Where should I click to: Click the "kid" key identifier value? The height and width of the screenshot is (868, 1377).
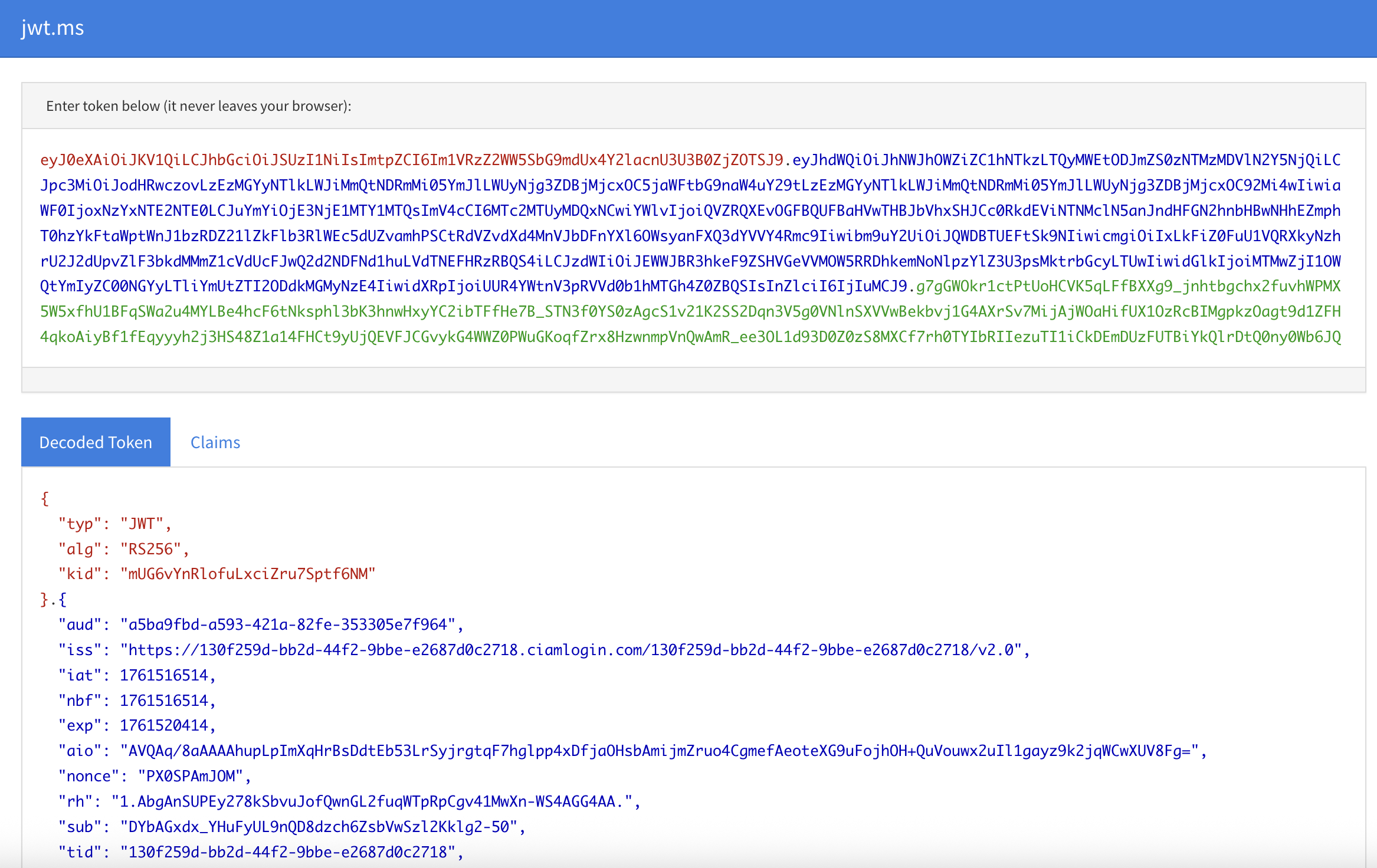click(x=248, y=574)
